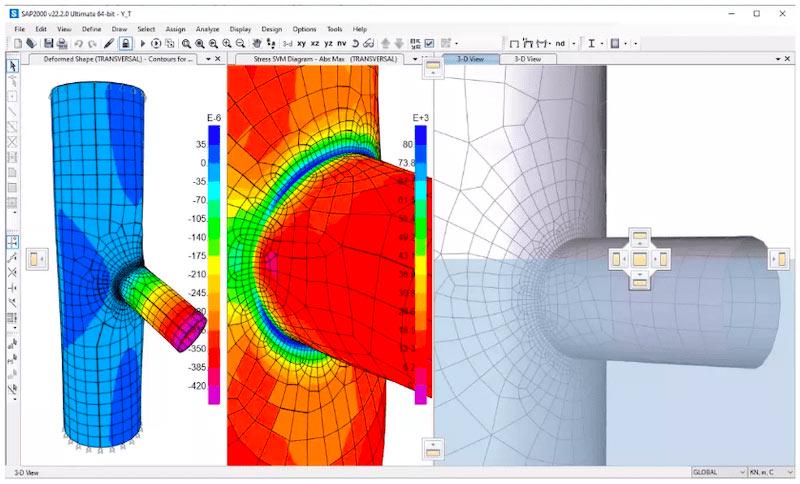This screenshot has width=800, height=484.
Task: Toggle the lock model padlock icon
Action: point(126,44)
